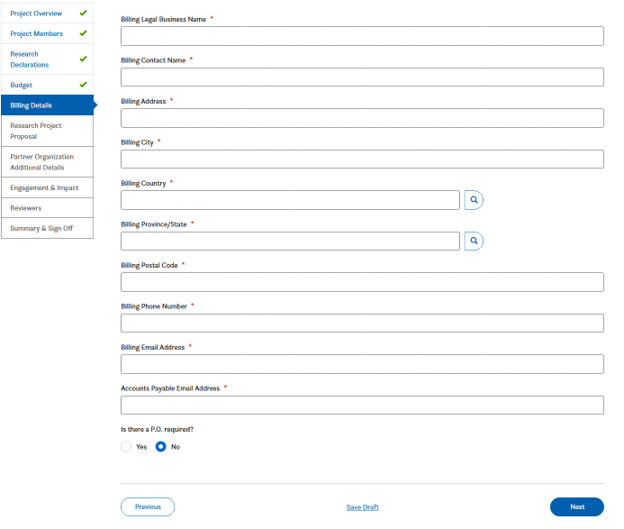Screen dimensions: 624x529
Task: Go to Project Overview step
Action: [47, 13]
